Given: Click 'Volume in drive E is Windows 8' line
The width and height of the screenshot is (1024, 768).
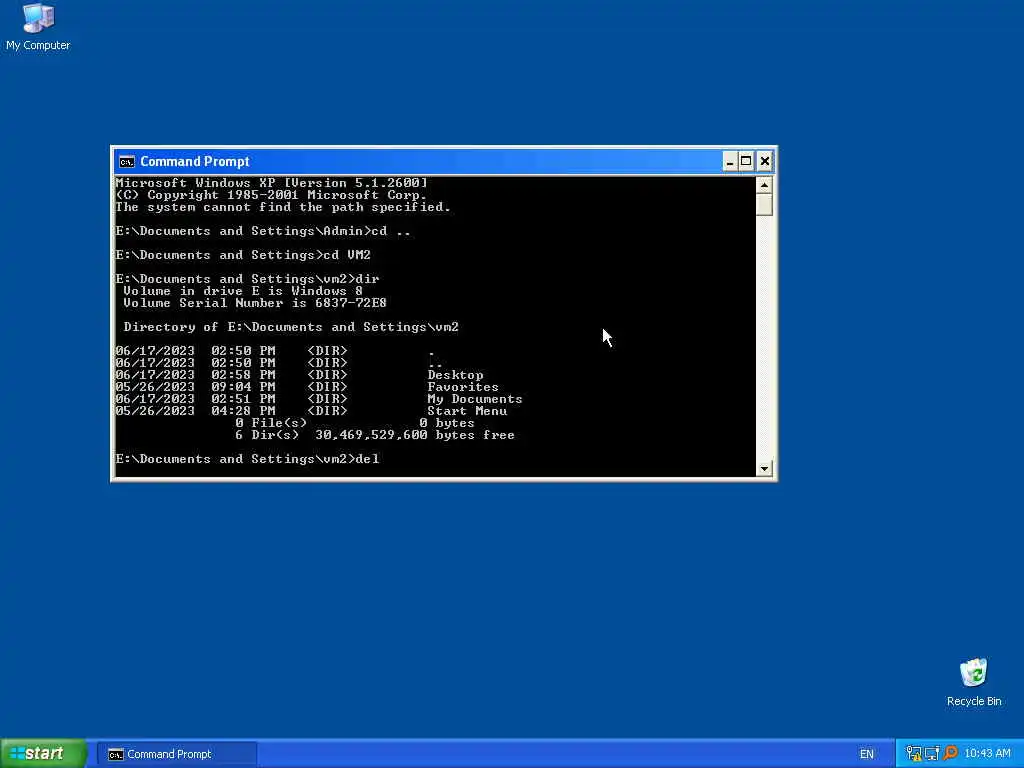Looking at the screenshot, I should click(x=242, y=291).
